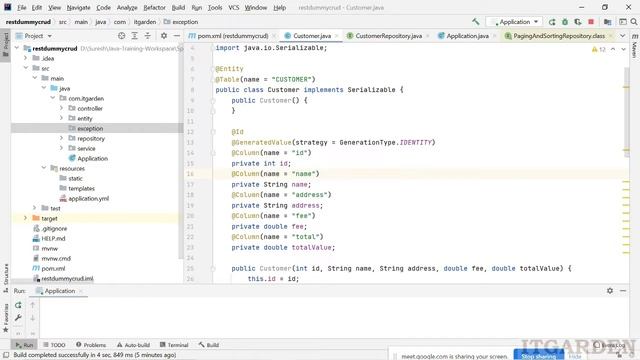Open the Build tool window
This screenshot has height=360, width=640.
point(209,345)
